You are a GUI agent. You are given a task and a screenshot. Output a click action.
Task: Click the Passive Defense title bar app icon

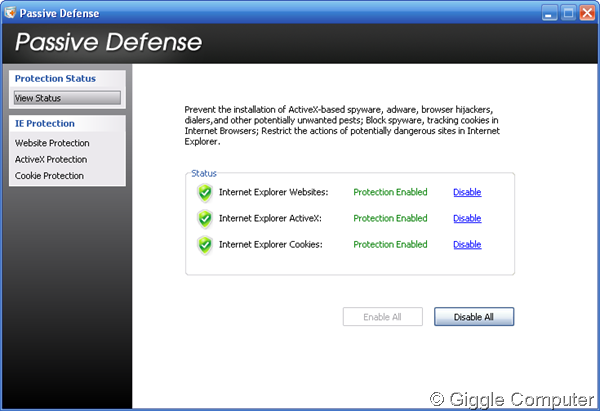10,13
